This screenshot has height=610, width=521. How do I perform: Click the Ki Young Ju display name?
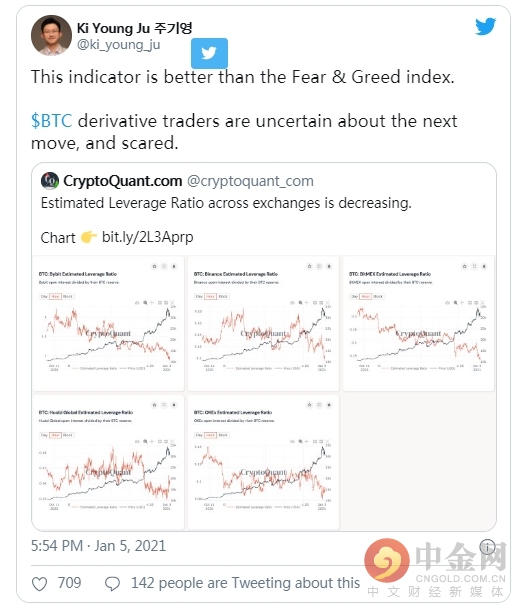pos(134,28)
